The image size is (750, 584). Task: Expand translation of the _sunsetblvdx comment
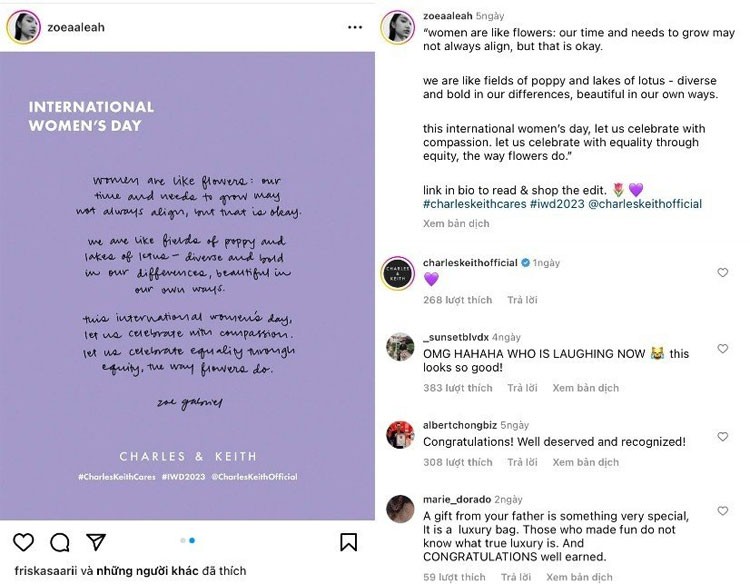(x=585, y=388)
